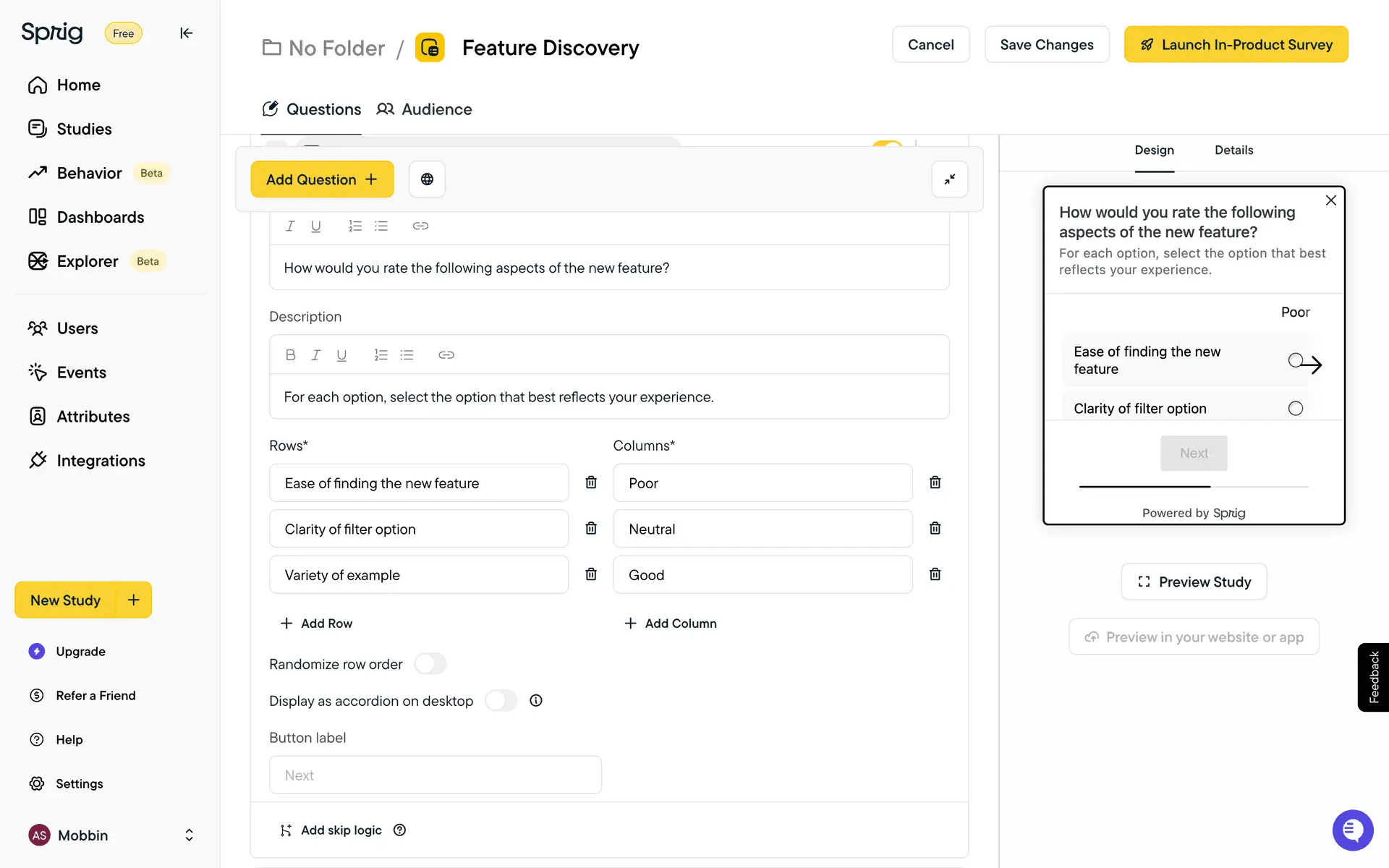Open the Details tab in the preview panel
The height and width of the screenshot is (868, 1389).
coord(1233,150)
